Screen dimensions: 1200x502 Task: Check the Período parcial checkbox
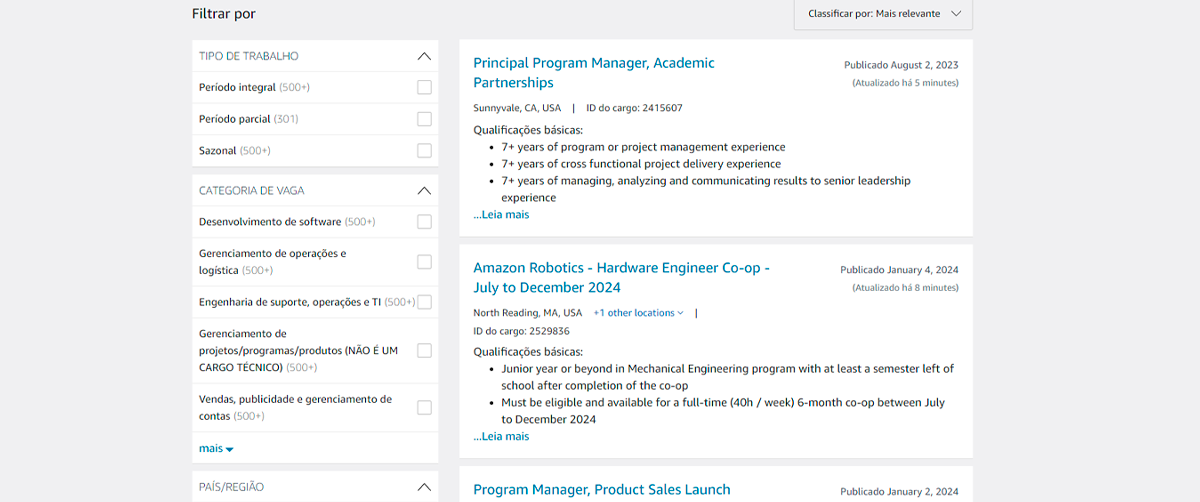pos(424,119)
